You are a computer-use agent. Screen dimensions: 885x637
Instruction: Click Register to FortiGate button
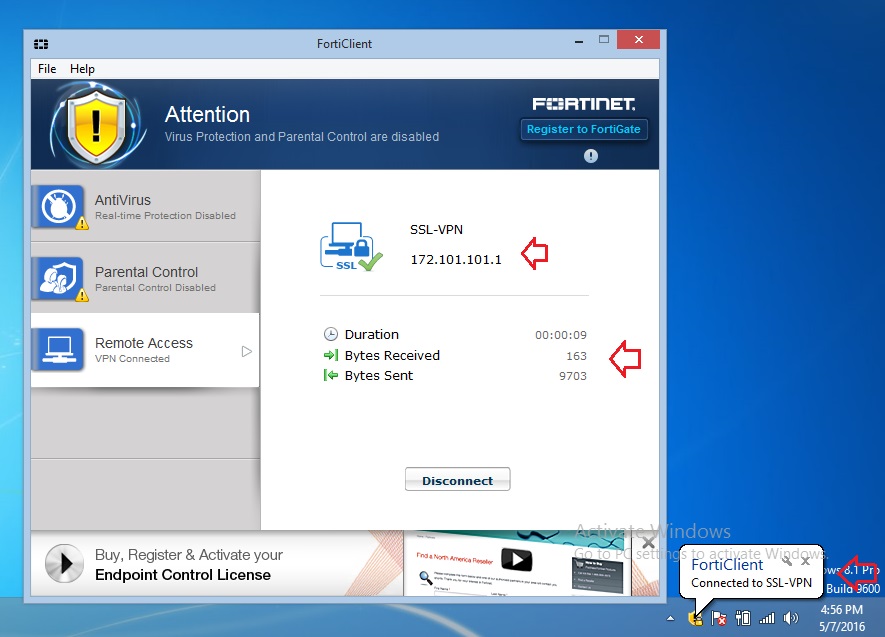(x=584, y=129)
